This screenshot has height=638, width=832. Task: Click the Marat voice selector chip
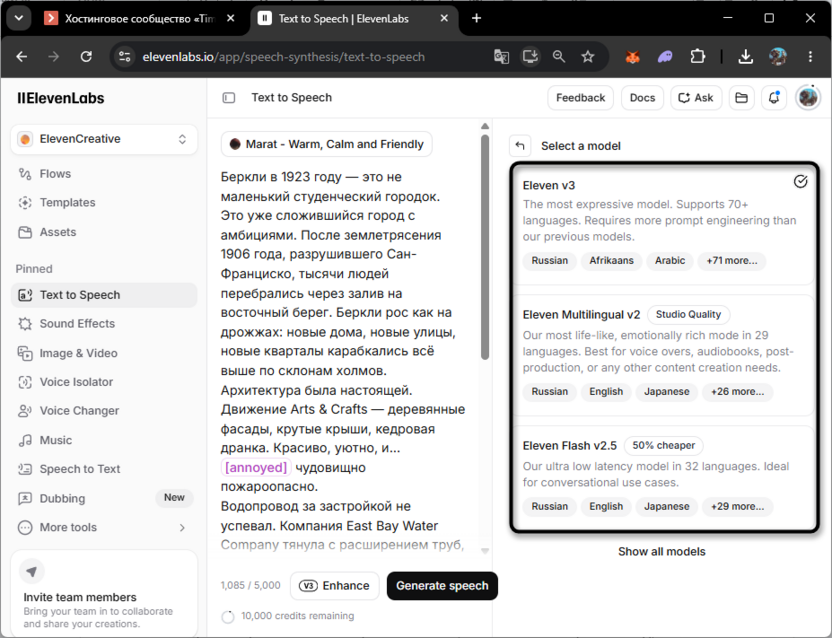326,144
